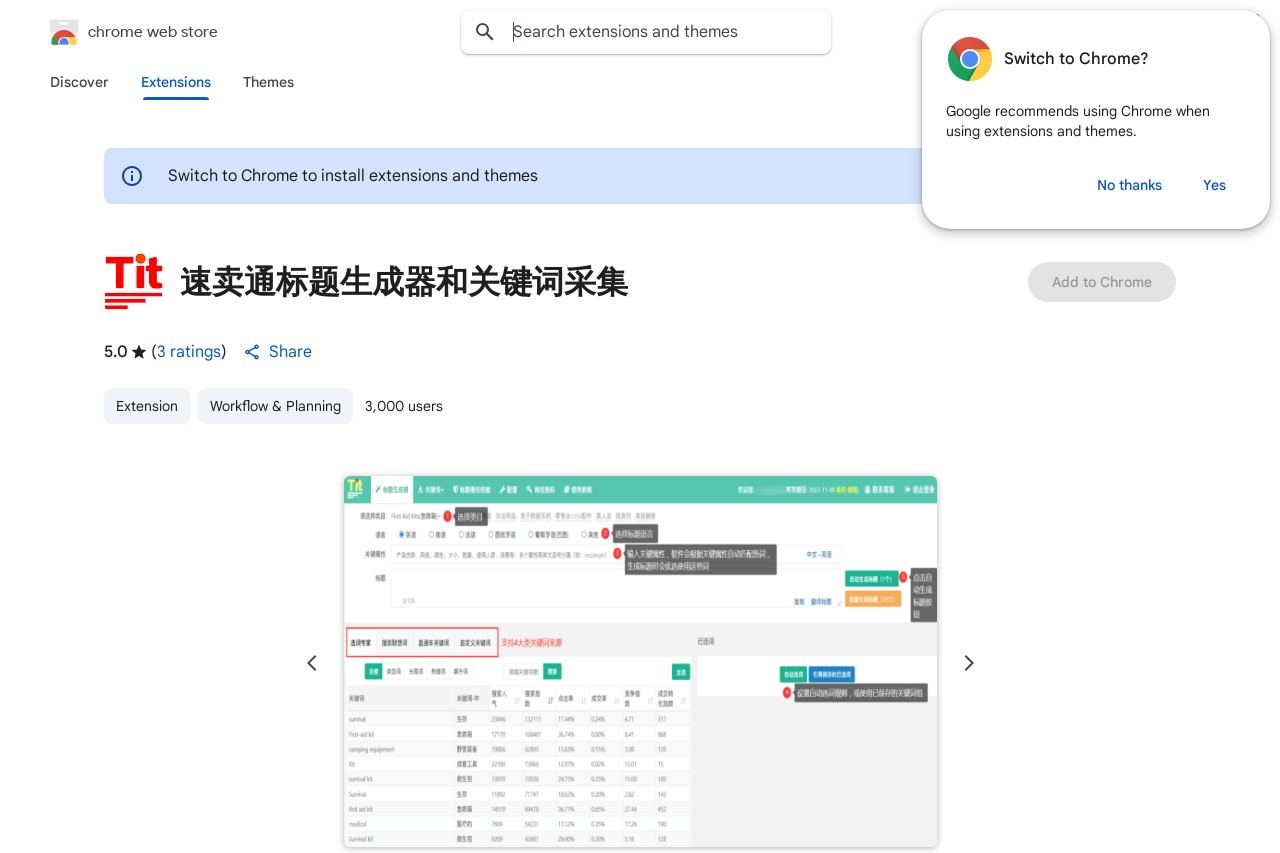Image resolution: width=1280 pixels, height=853 pixels.
Task: Show the next screenshot with right arrow
Action: pos(968,663)
